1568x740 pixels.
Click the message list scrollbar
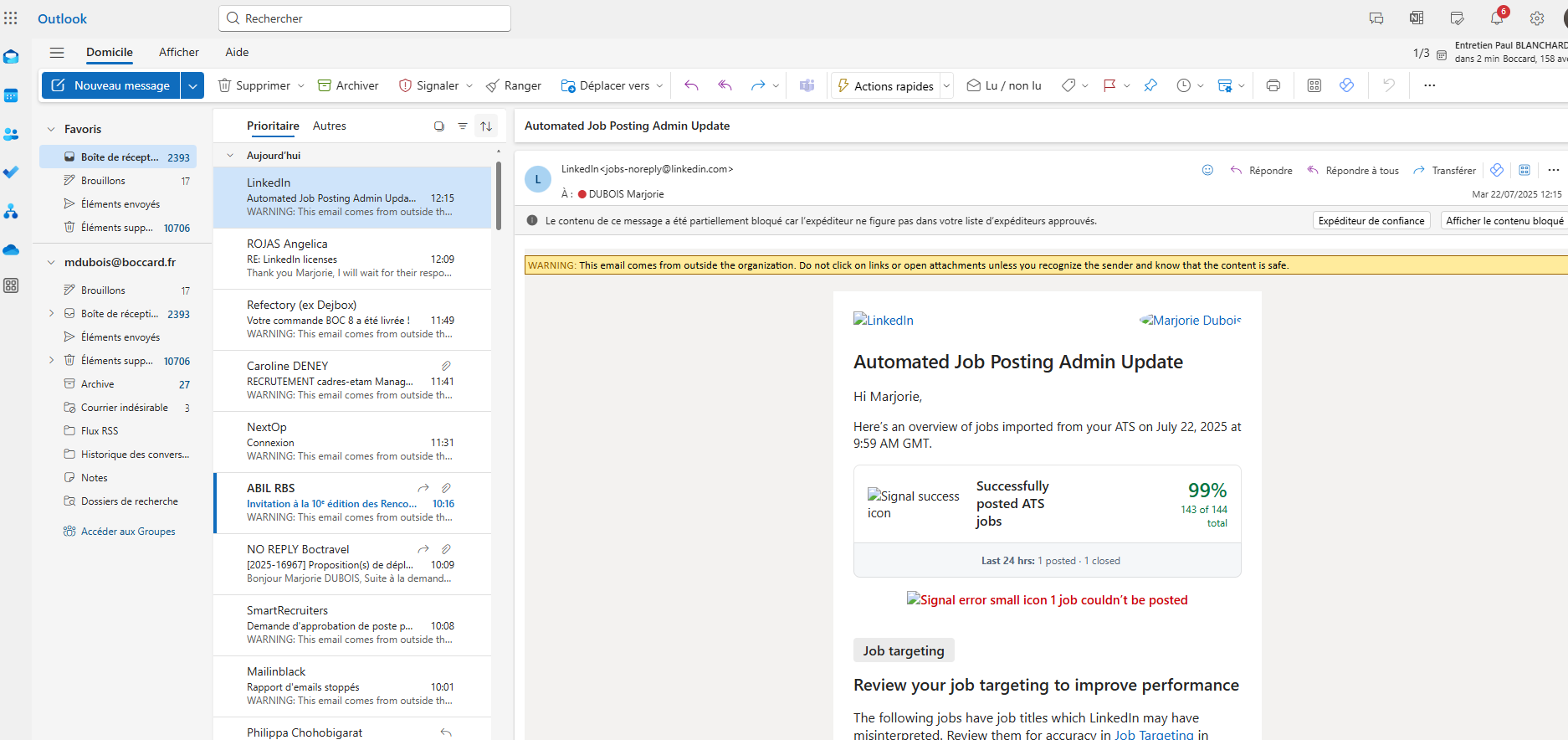tap(499, 196)
